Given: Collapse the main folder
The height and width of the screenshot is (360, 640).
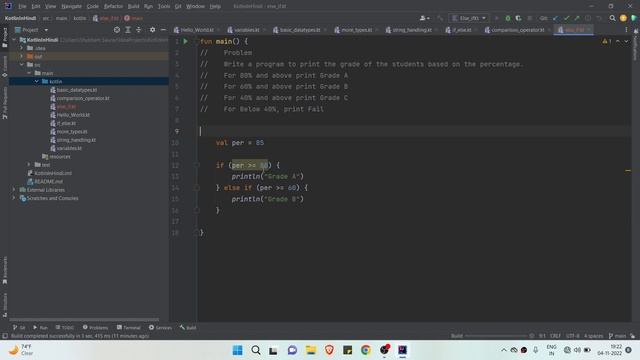Looking at the screenshot, I should point(29,73).
